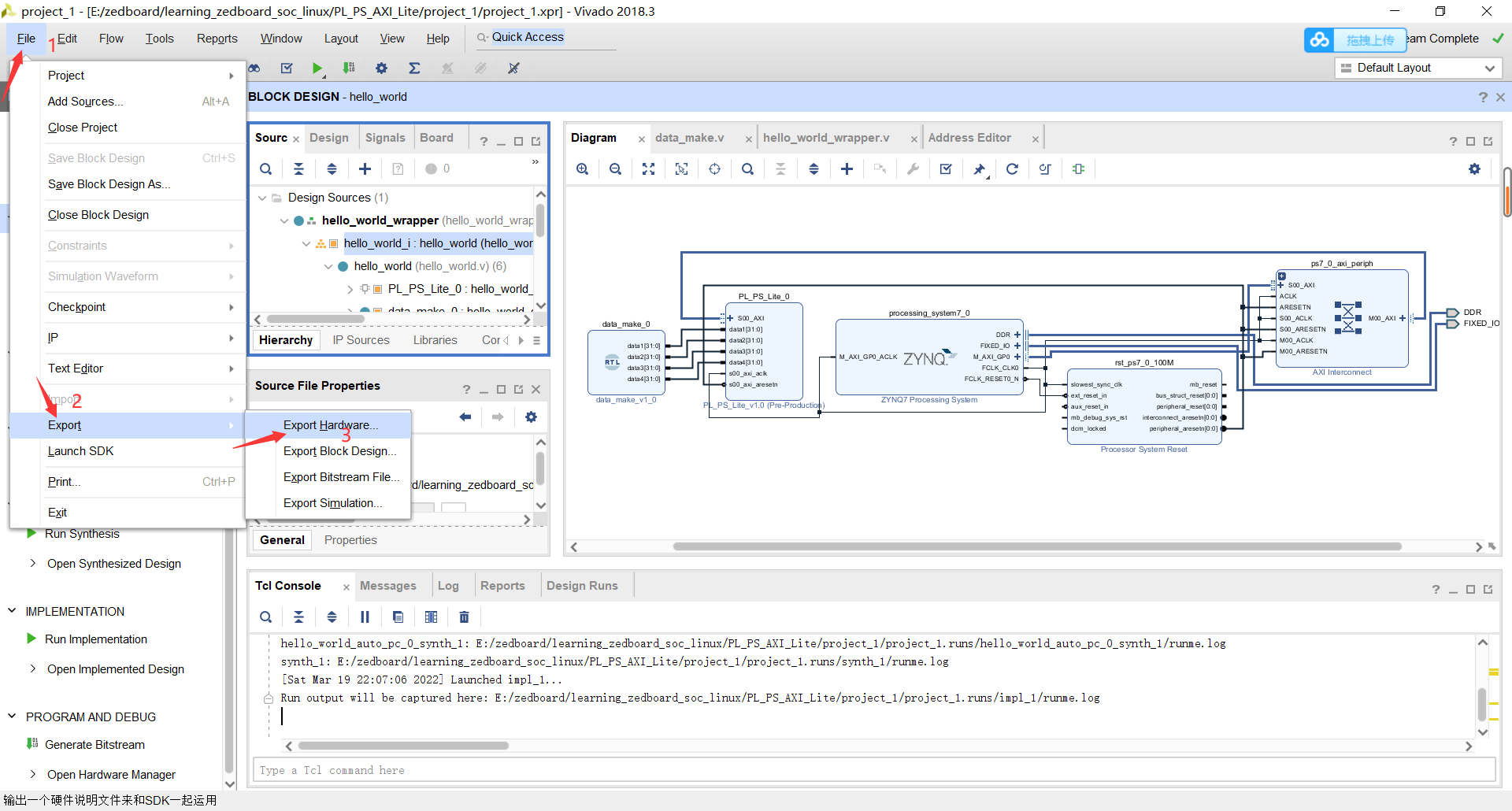Screen dimensions: 1512x811
Task: Add IP with the diagram plus icon
Action: [x=847, y=168]
